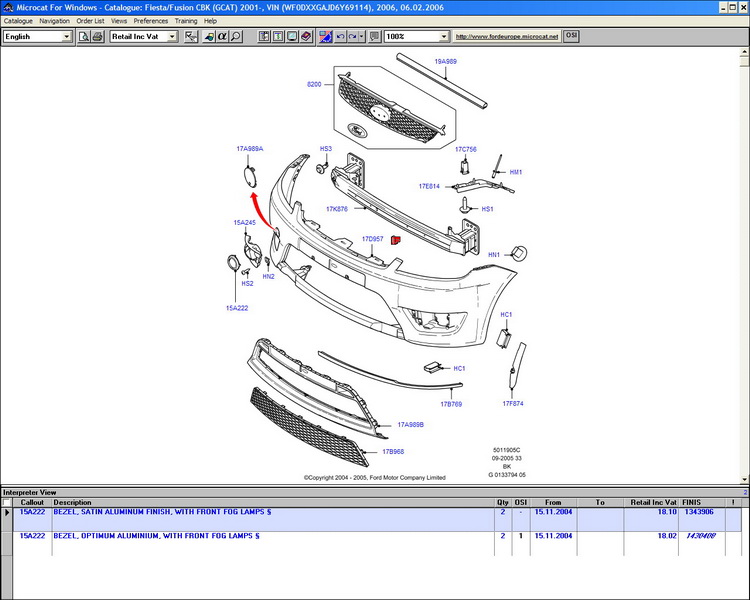Click the OSI toolbar button
This screenshot has height=600, width=750.
(571, 36)
